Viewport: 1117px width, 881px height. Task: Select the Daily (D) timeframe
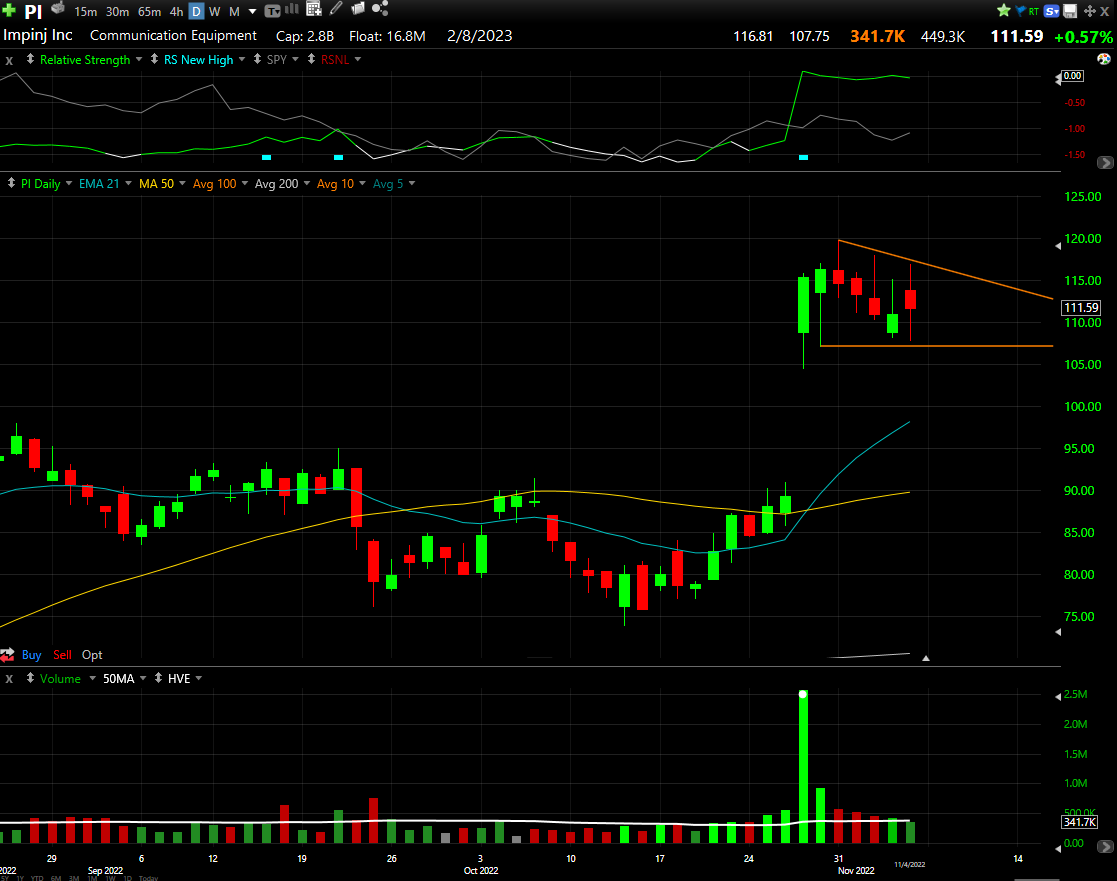[197, 11]
